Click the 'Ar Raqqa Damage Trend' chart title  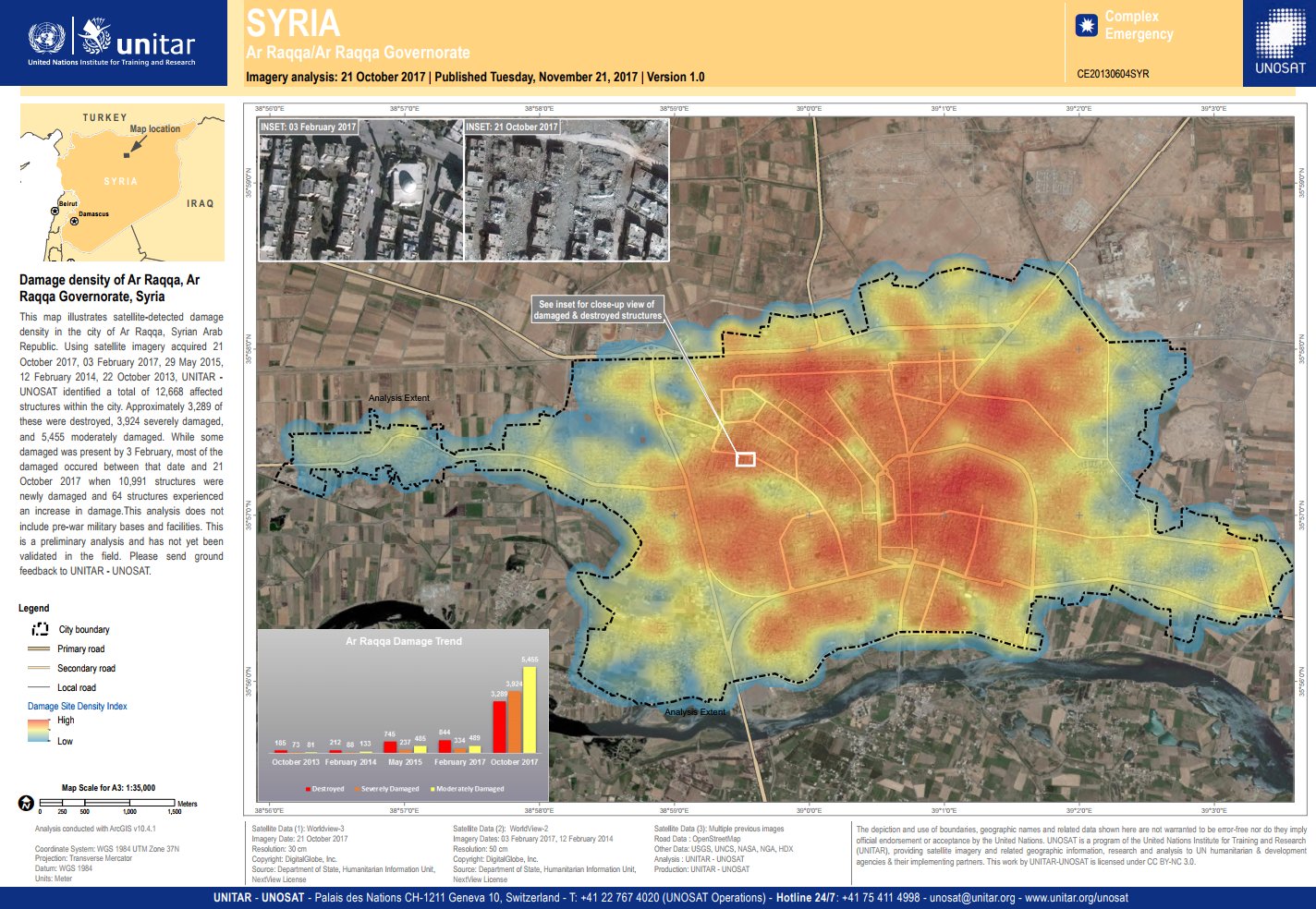coord(404,641)
